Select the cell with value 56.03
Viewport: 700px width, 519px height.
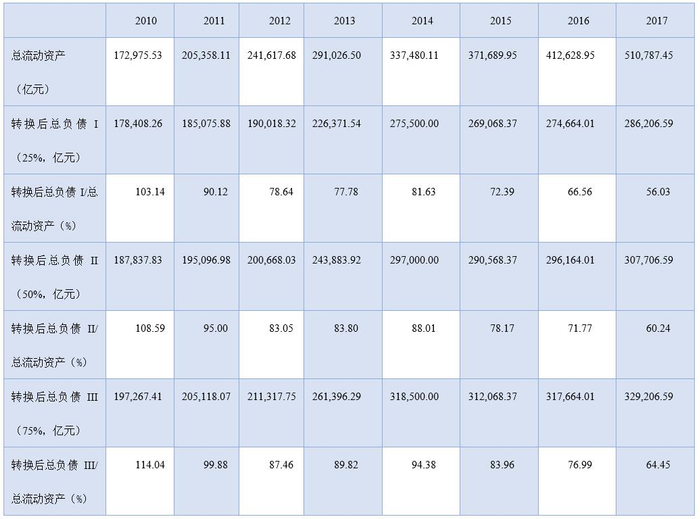tap(656, 189)
